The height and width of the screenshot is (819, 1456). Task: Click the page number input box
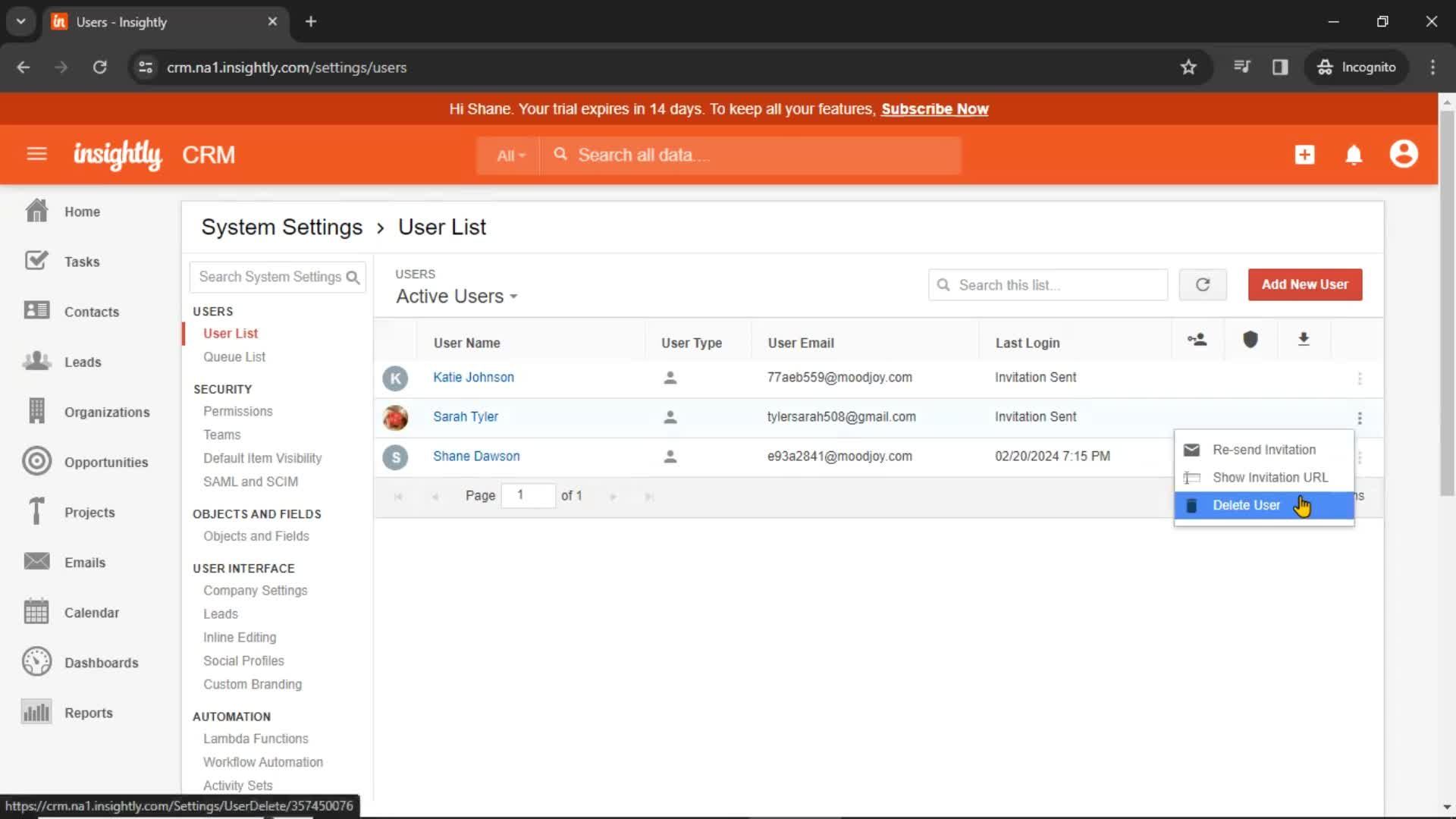point(529,495)
